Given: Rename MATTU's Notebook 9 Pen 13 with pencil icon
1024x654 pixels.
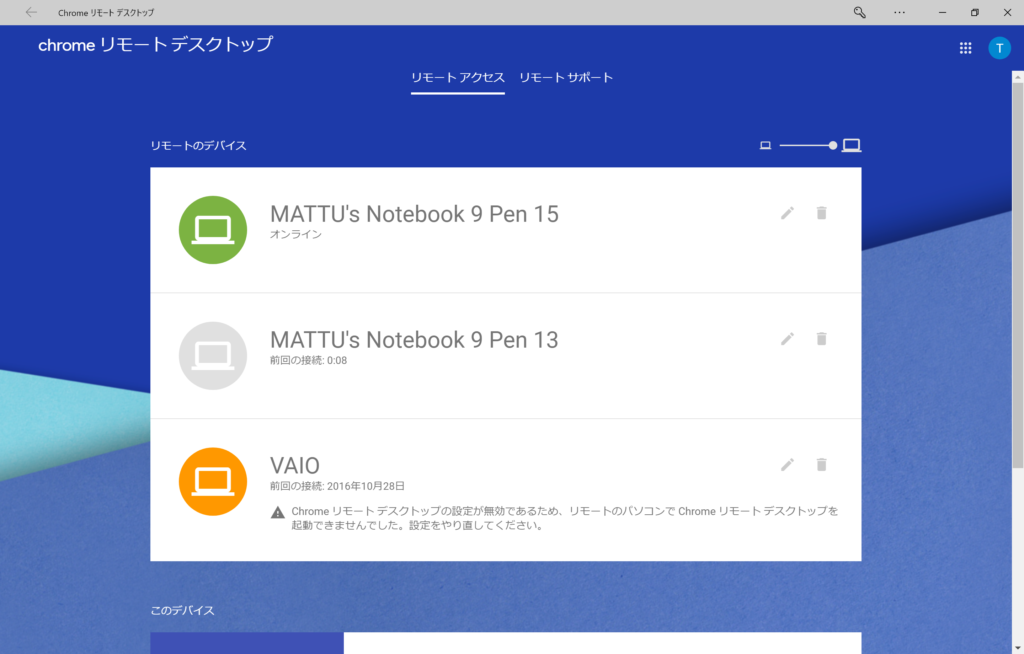Looking at the screenshot, I should point(788,339).
